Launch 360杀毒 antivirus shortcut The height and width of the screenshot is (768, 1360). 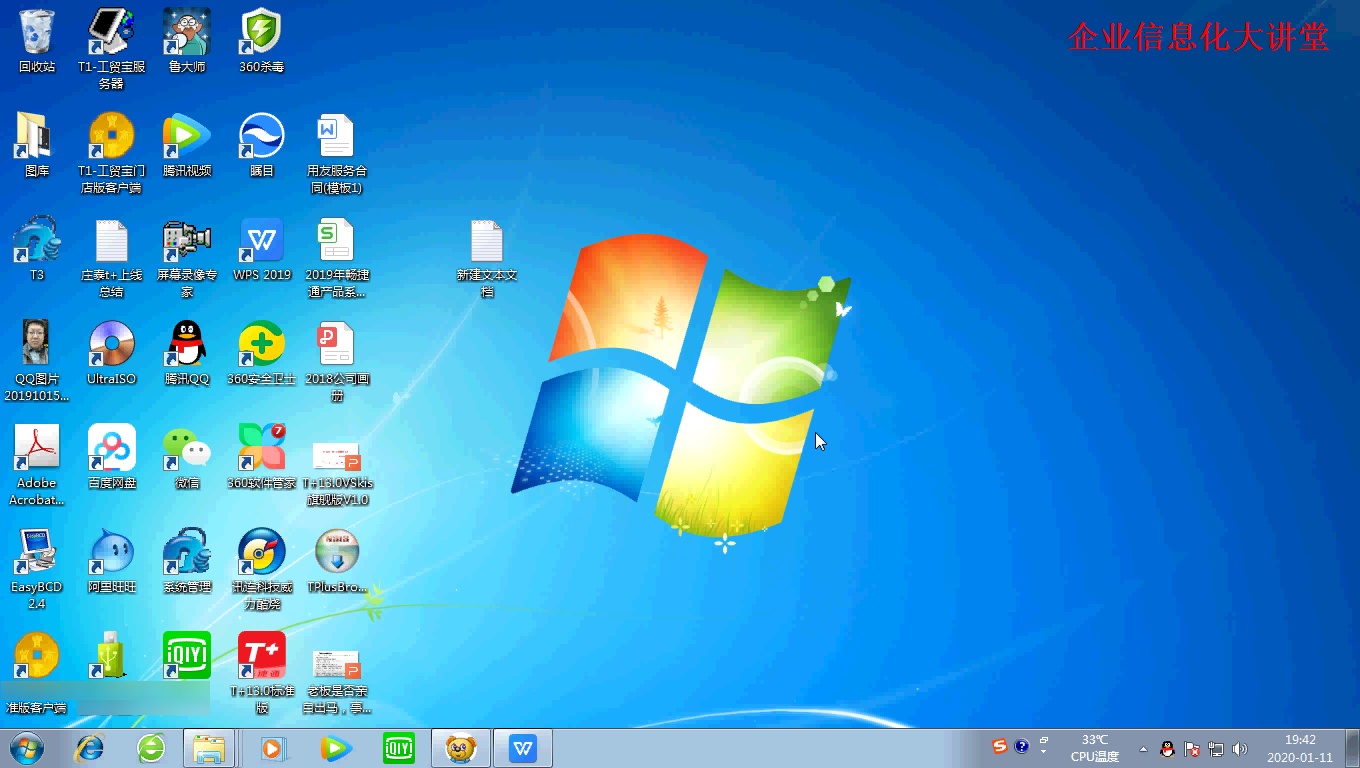click(x=262, y=41)
